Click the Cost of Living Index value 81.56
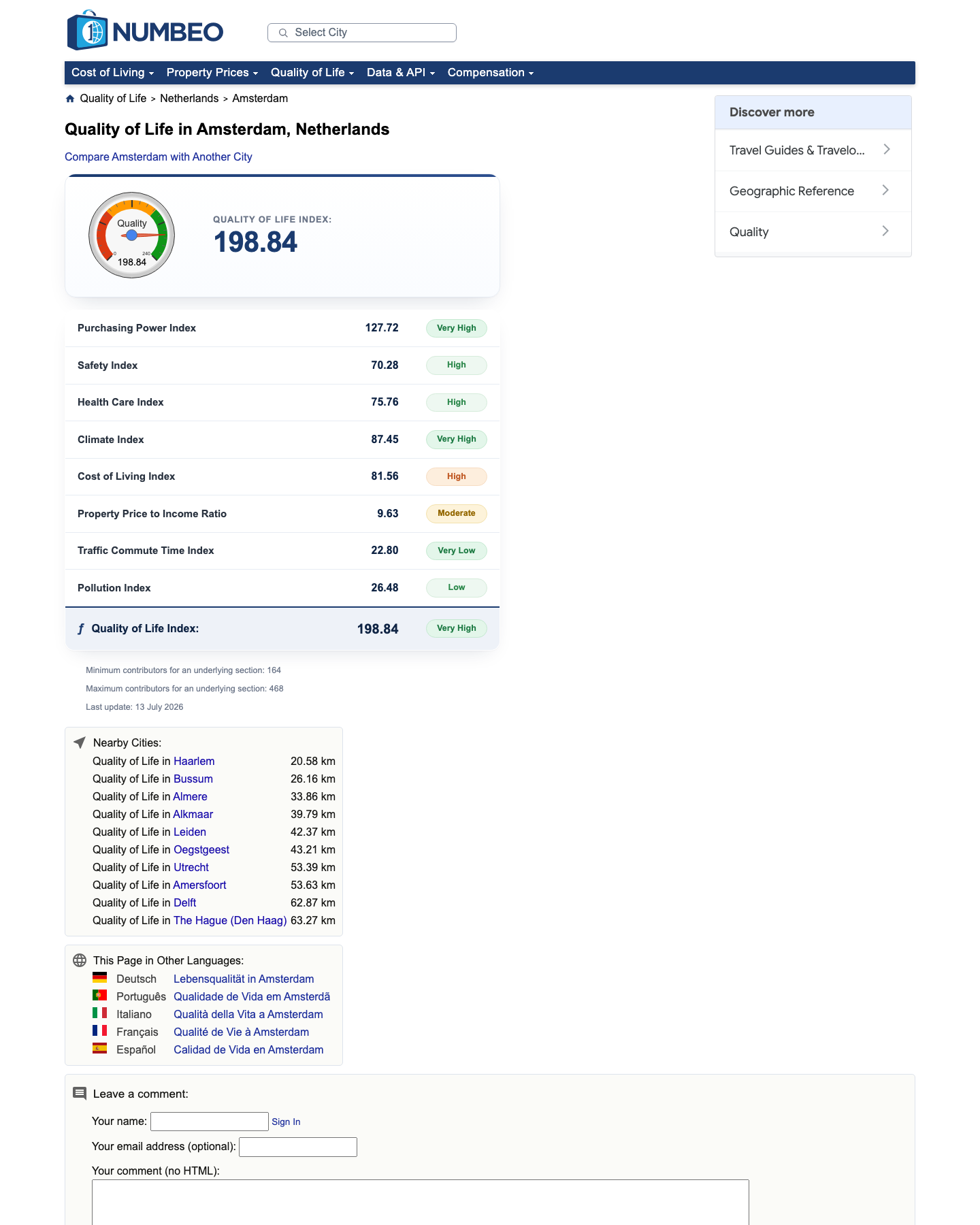Image resolution: width=980 pixels, height=1225 pixels. pos(385,476)
